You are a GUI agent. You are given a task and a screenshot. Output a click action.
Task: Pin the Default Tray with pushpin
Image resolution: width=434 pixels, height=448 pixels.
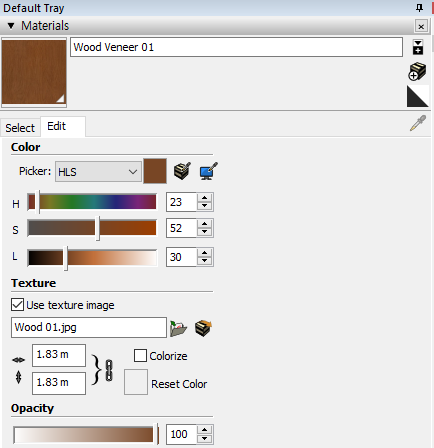[419, 7]
